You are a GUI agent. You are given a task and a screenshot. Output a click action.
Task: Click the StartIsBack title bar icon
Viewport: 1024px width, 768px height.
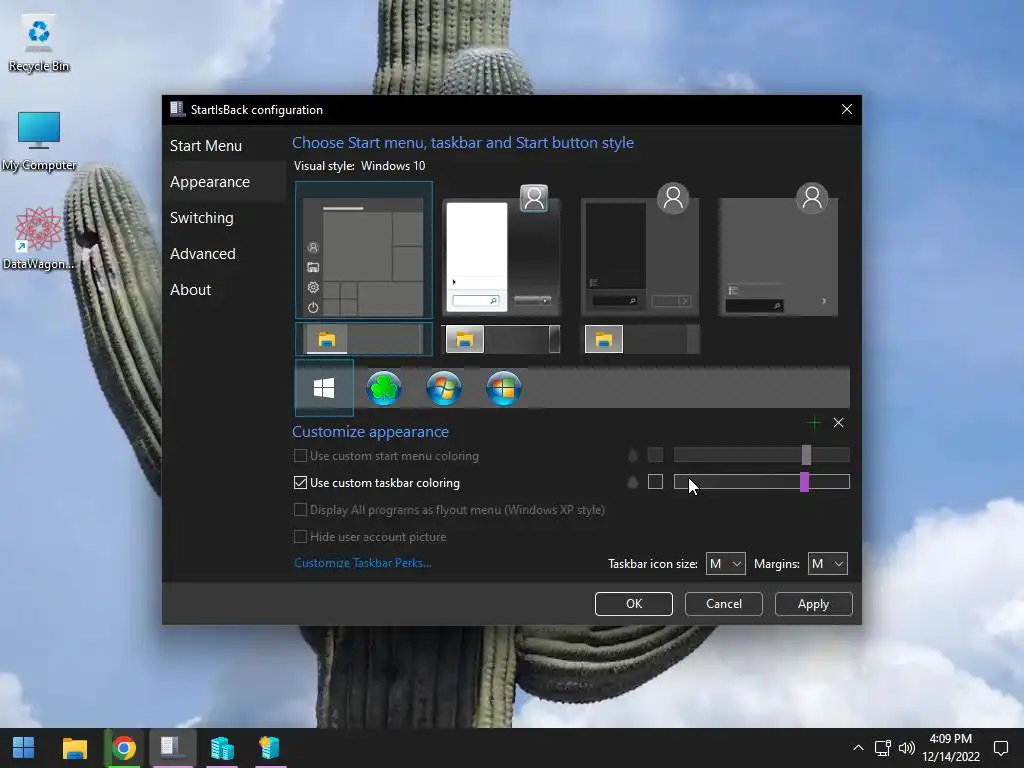[x=177, y=109]
